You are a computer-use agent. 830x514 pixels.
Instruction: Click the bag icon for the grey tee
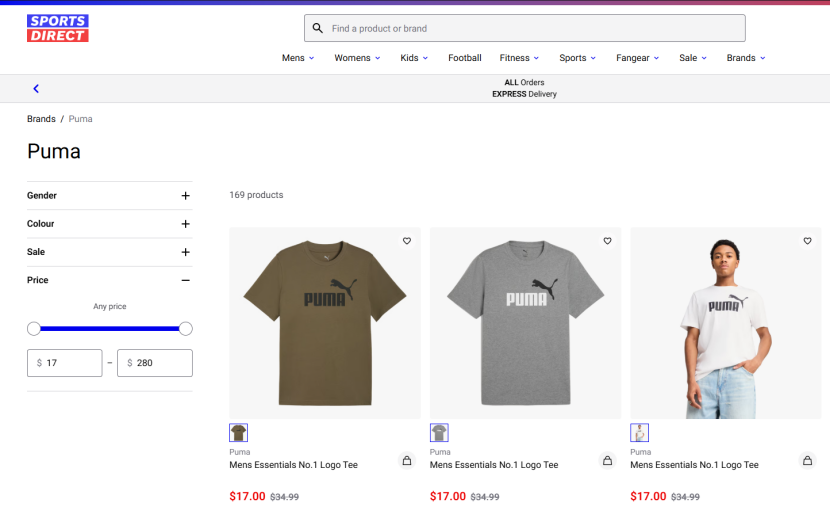pyautogui.click(x=607, y=461)
